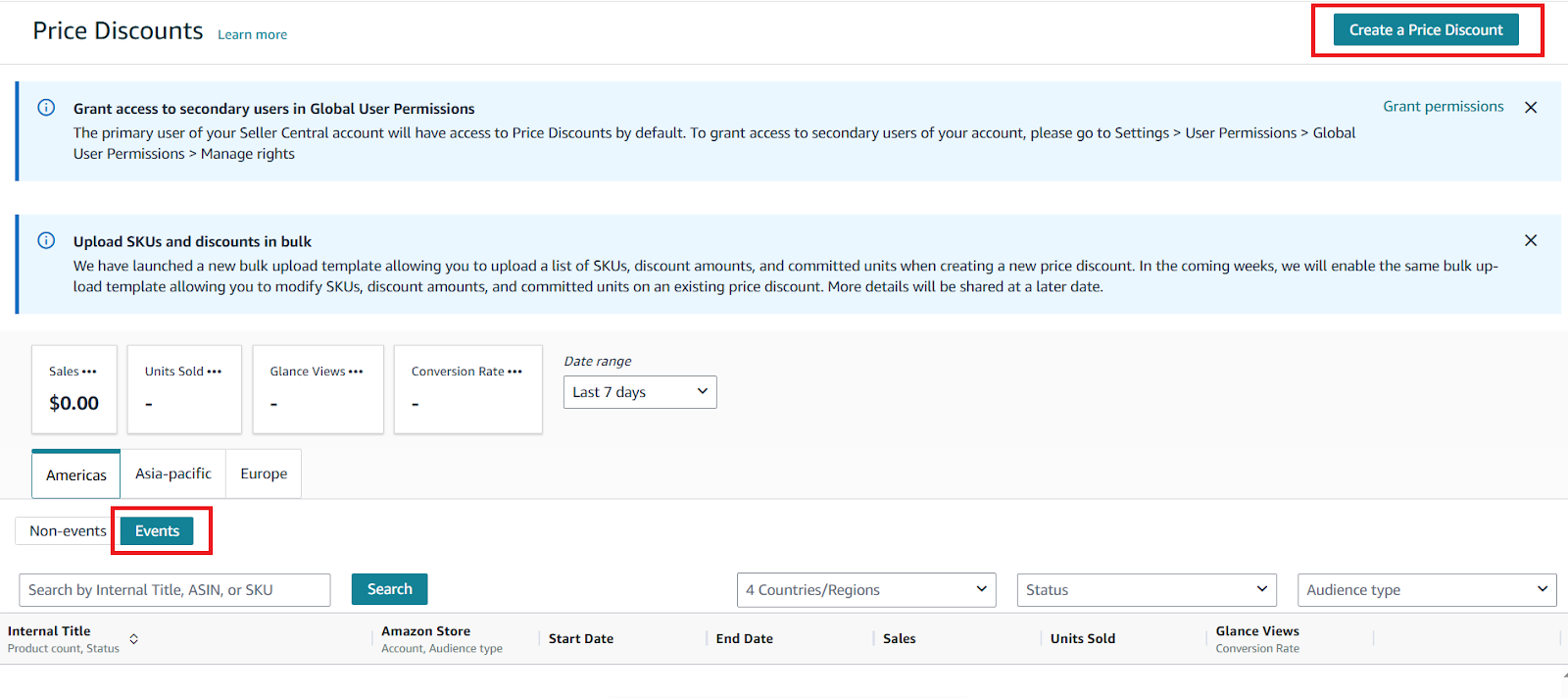The width and height of the screenshot is (1568, 698).
Task: Click the $0.00 sales value
Action: [74, 403]
